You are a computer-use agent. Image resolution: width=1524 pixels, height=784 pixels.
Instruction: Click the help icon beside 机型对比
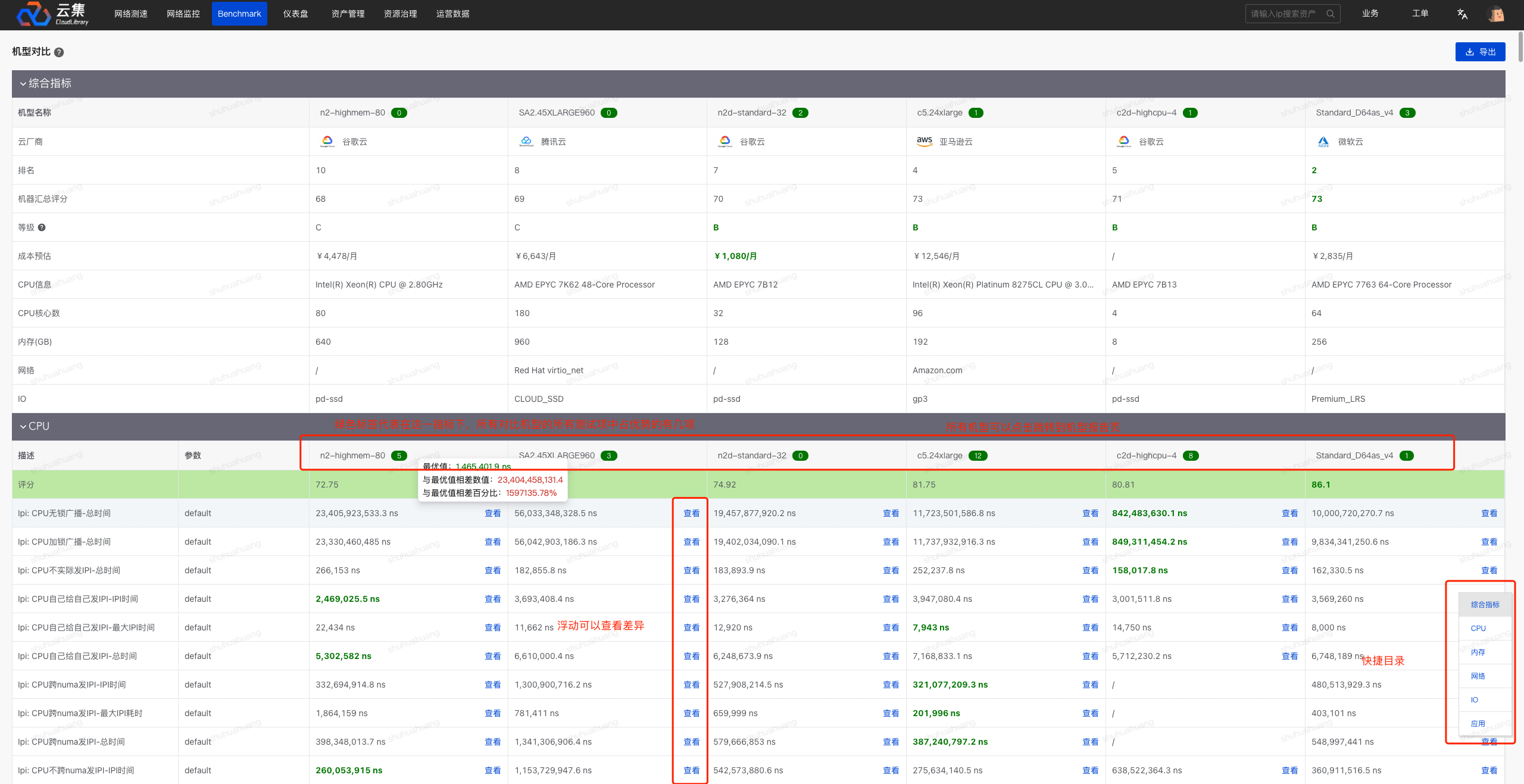tap(59, 52)
